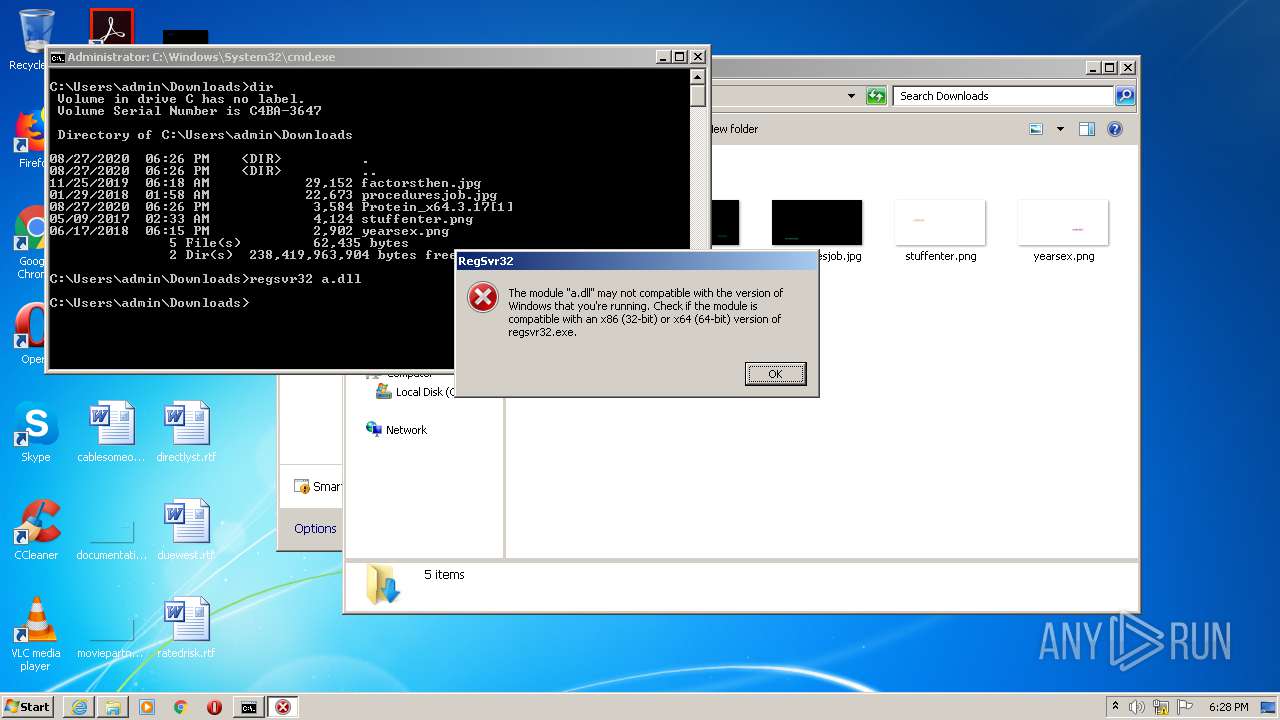Screen dimensions: 1280x720
Task: Open the Explorer address bar history dropdown
Action: 851,96
